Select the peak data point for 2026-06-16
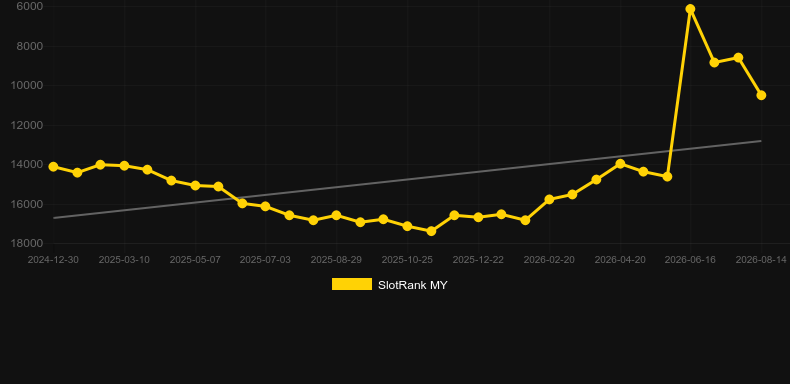Screen dimensions: 790x384 (x=690, y=9)
